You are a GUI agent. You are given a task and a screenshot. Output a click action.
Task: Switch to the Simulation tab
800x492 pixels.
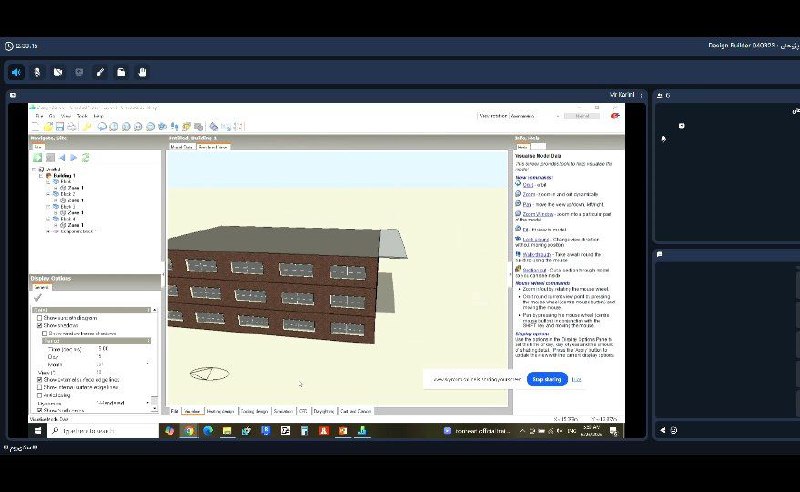(283, 411)
